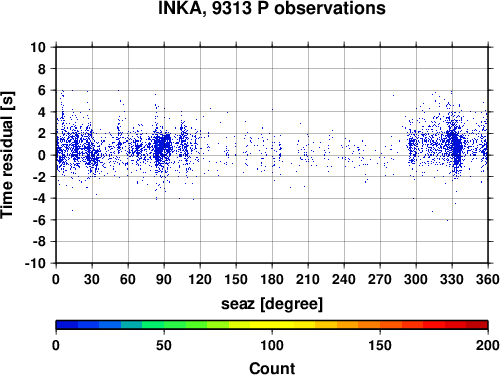This screenshot has height=375, width=500.
Task: Click the y-axis tick label 10
Action: (38, 47)
